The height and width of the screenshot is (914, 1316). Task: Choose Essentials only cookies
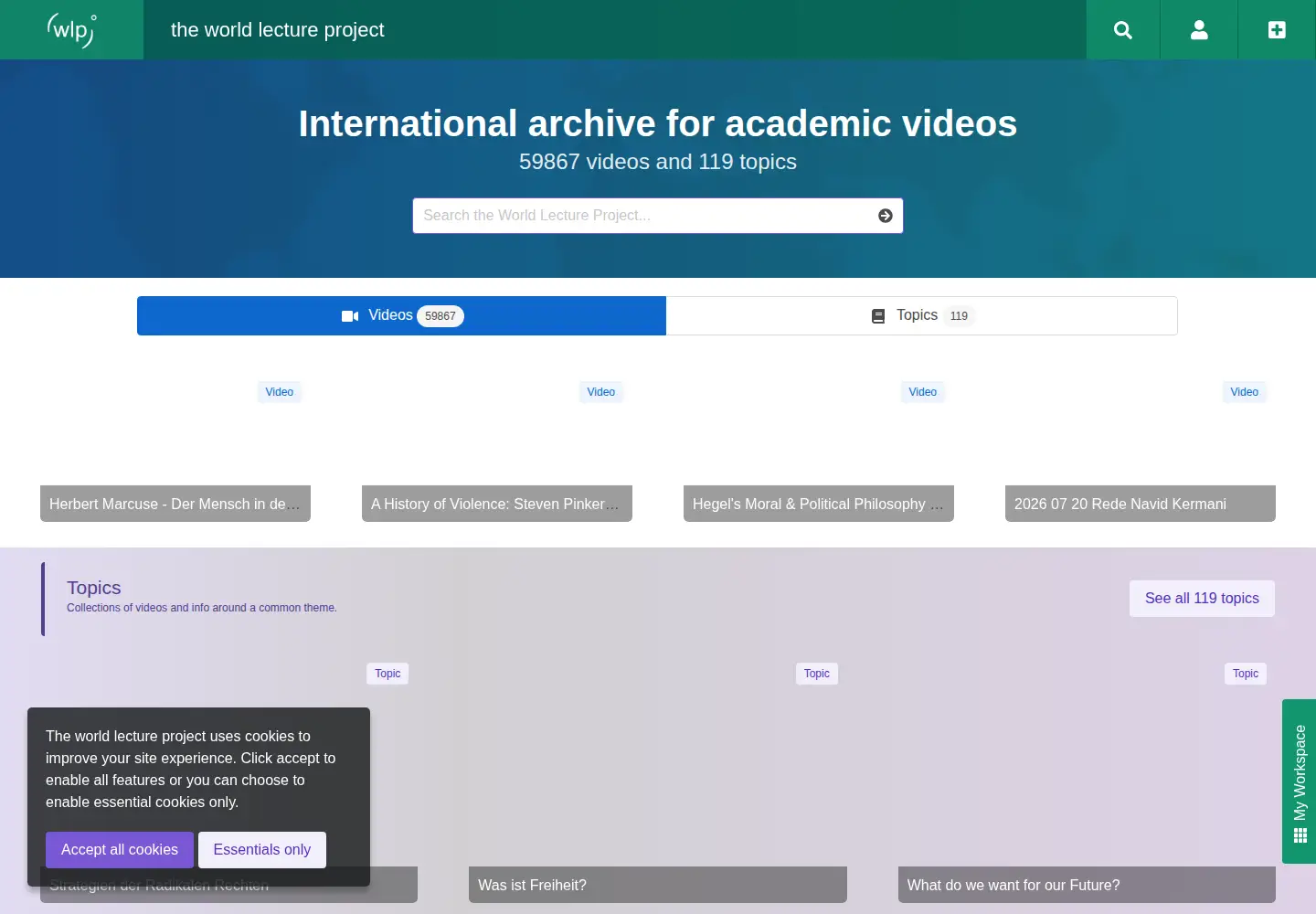262,849
